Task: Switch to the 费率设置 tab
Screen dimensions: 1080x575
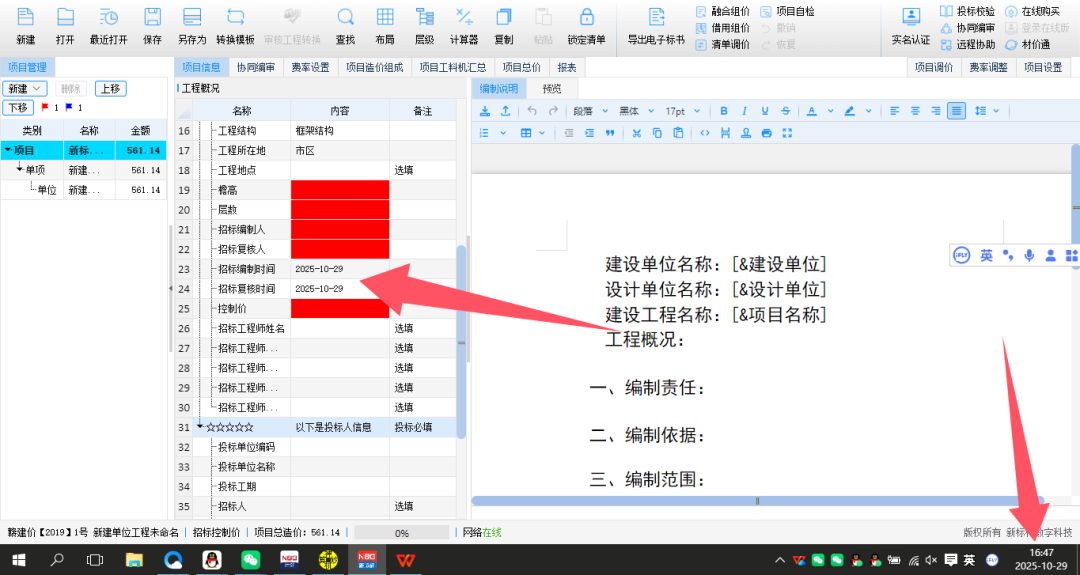Action: [310, 68]
